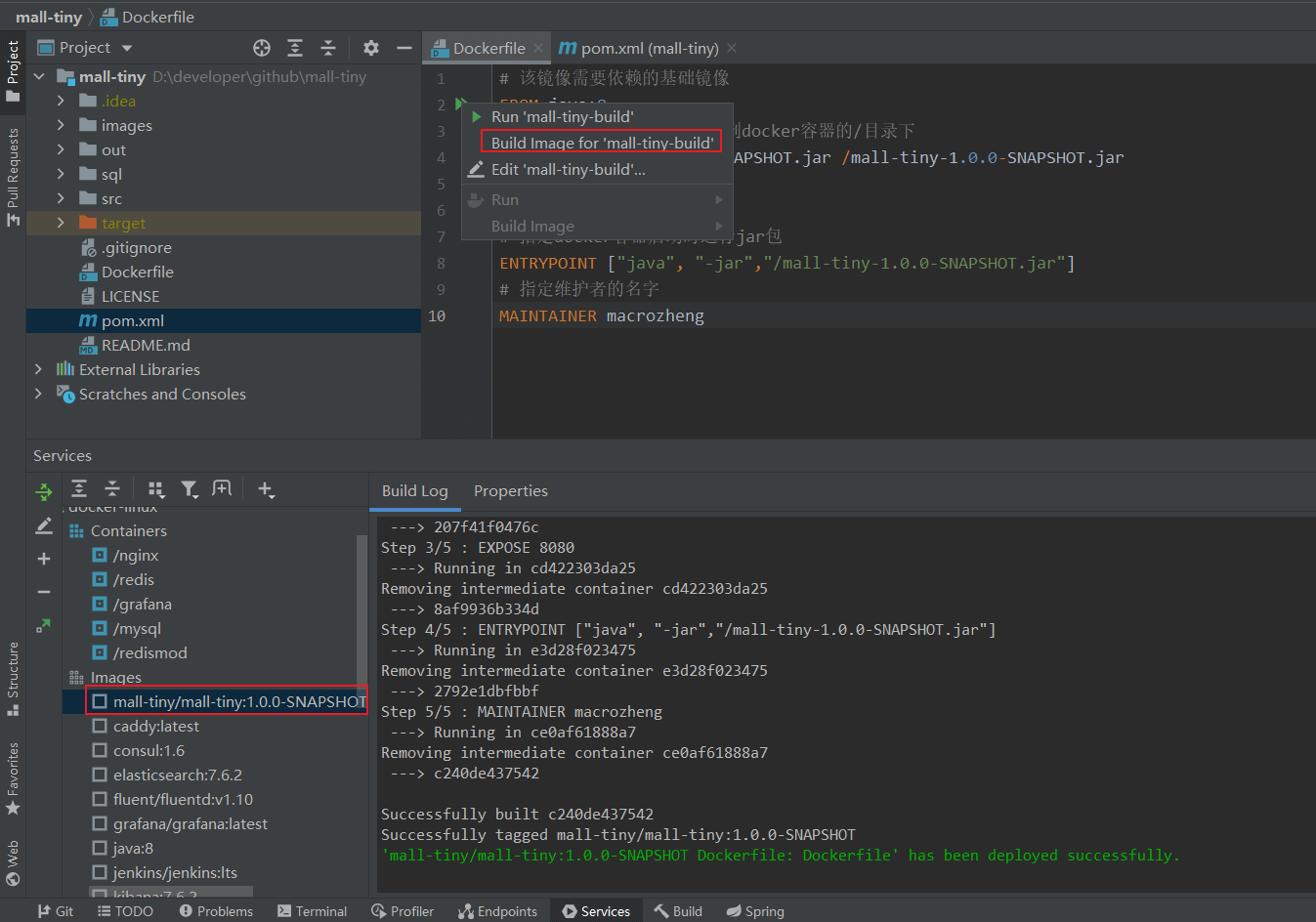
Task: Open Project panel settings gear
Action: point(371,48)
